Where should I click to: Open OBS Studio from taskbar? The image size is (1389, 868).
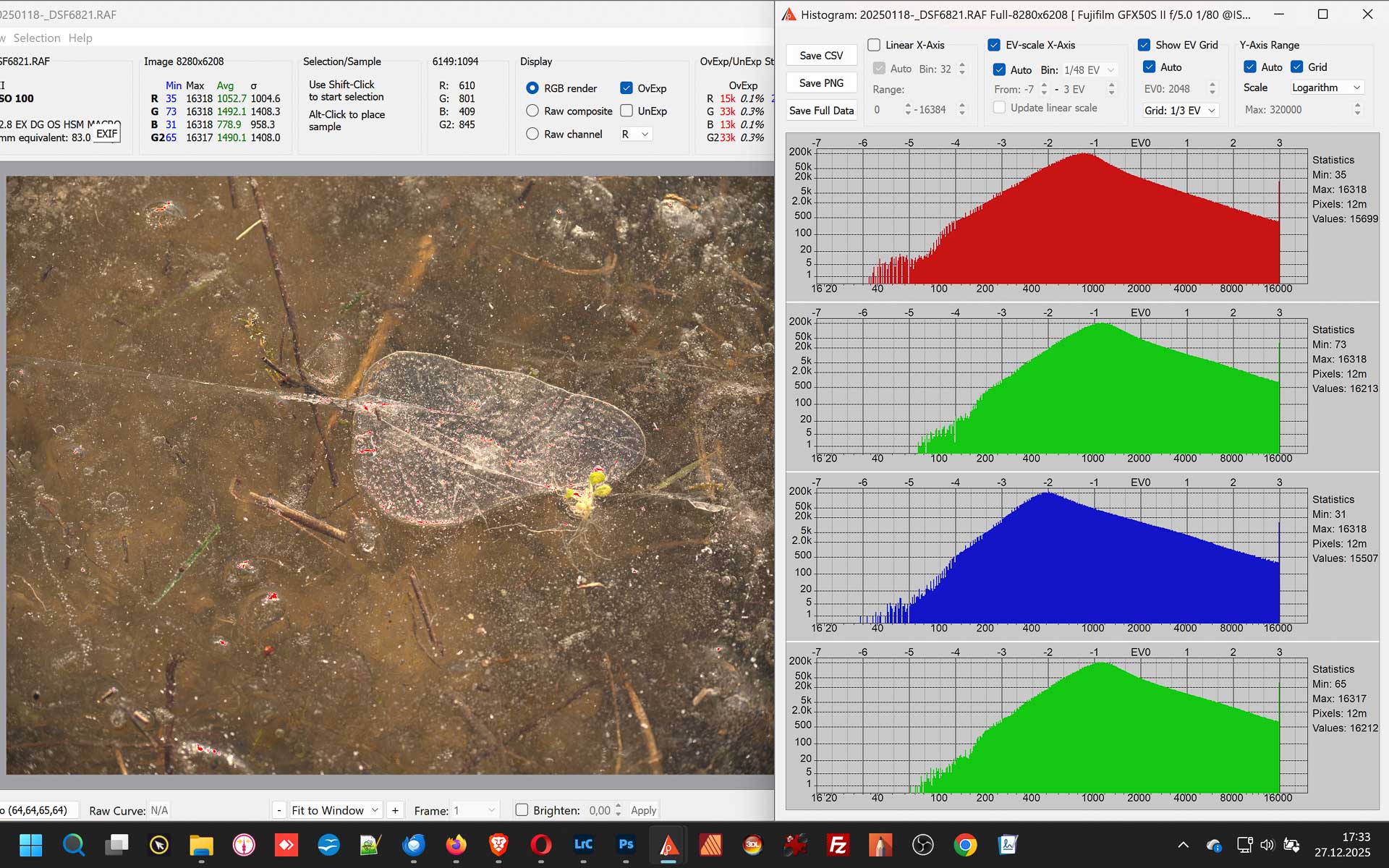(922, 844)
